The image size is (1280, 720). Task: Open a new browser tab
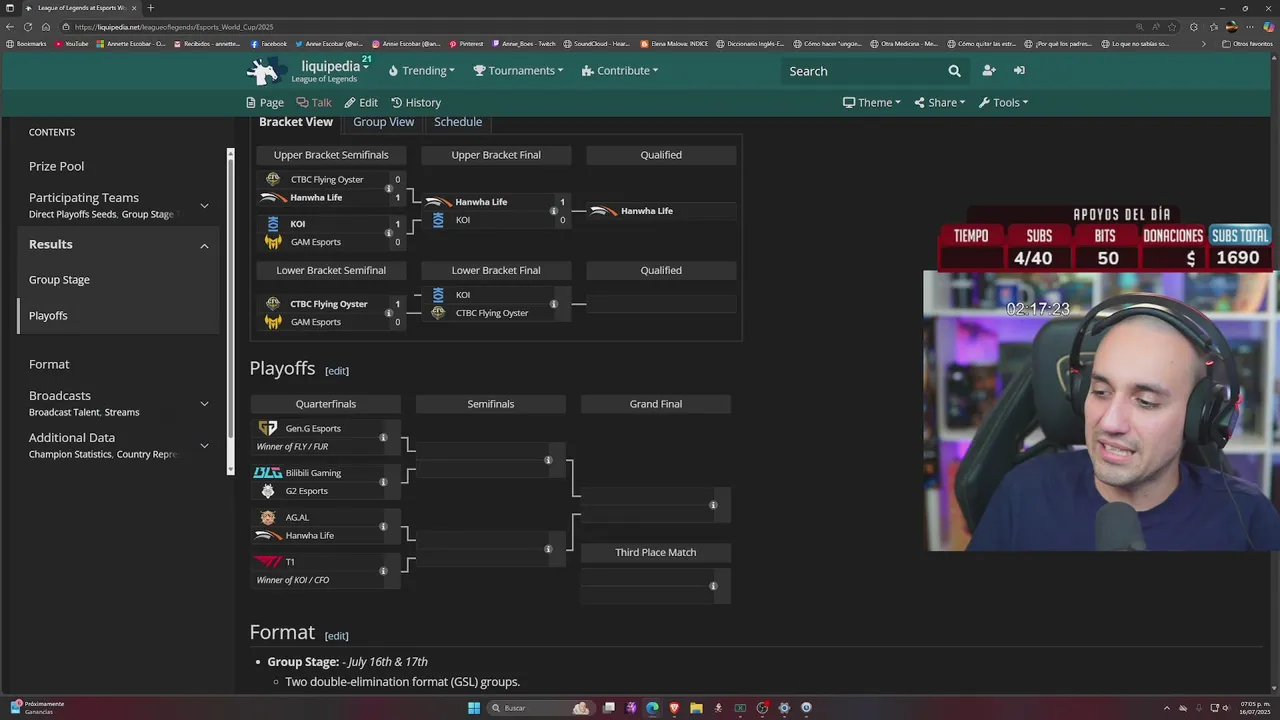point(150,8)
